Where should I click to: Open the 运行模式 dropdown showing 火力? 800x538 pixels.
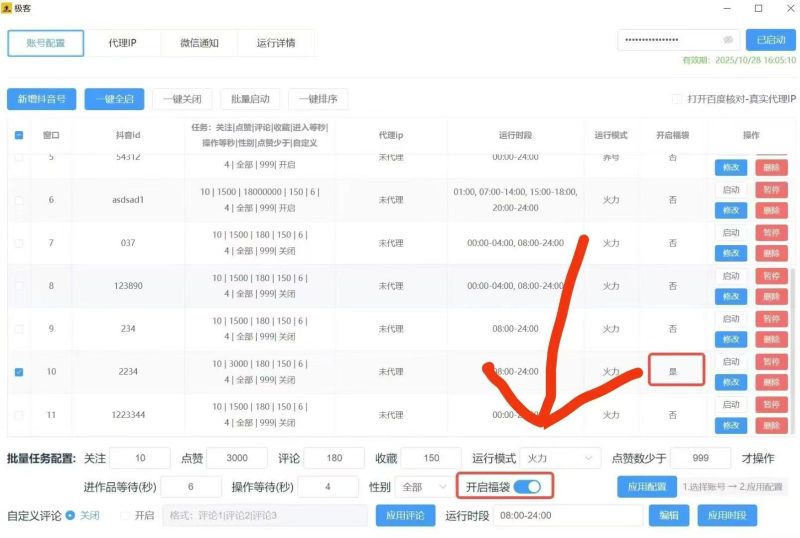coord(562,458)
